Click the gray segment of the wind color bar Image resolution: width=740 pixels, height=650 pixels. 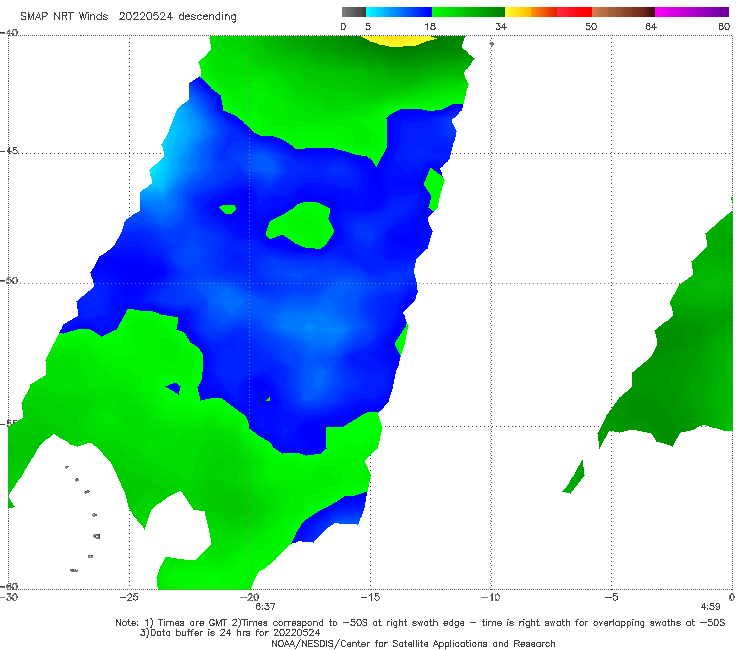point(354,12)
